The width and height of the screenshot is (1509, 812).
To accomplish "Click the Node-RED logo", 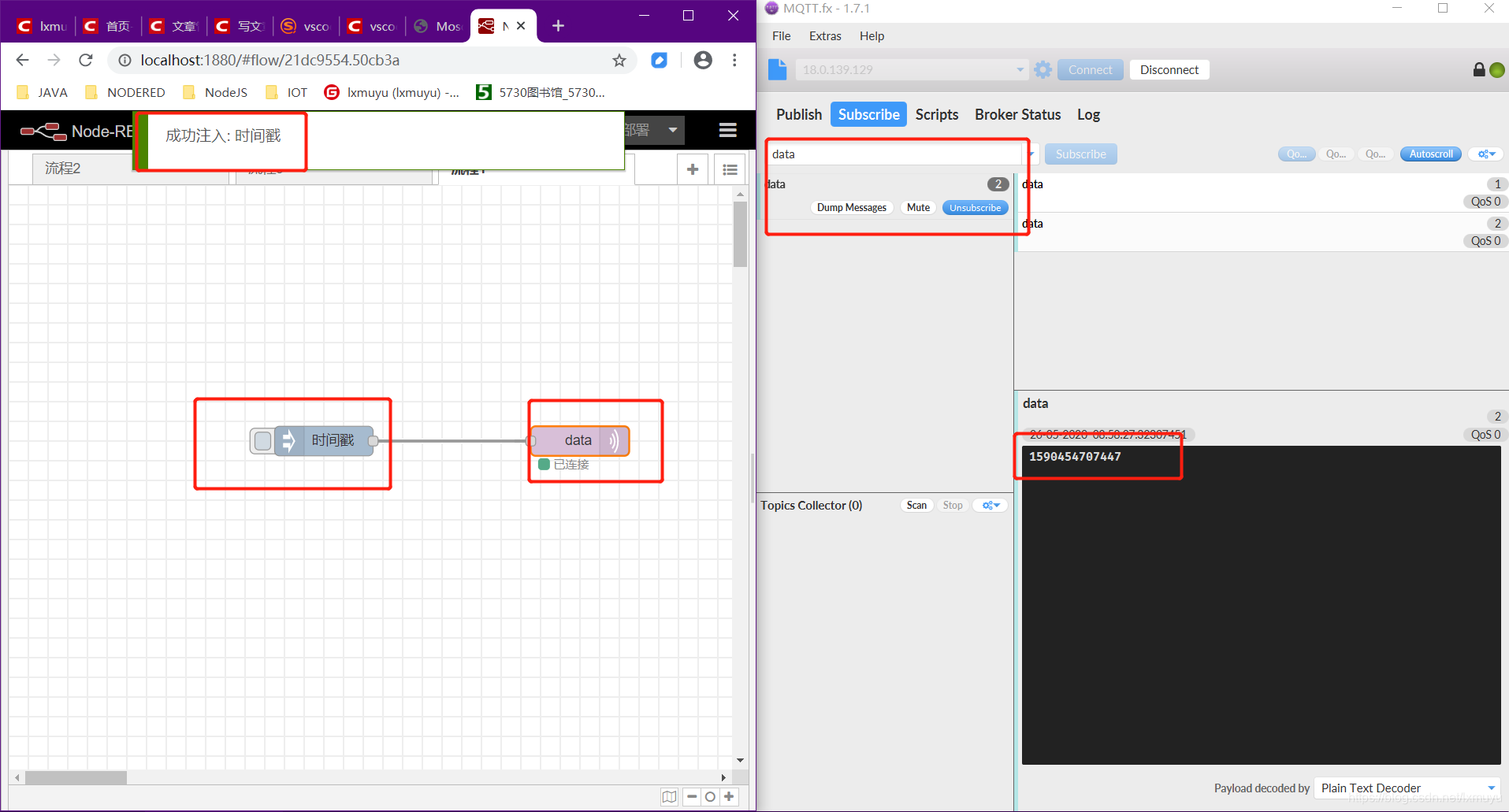I will point(44,131).
